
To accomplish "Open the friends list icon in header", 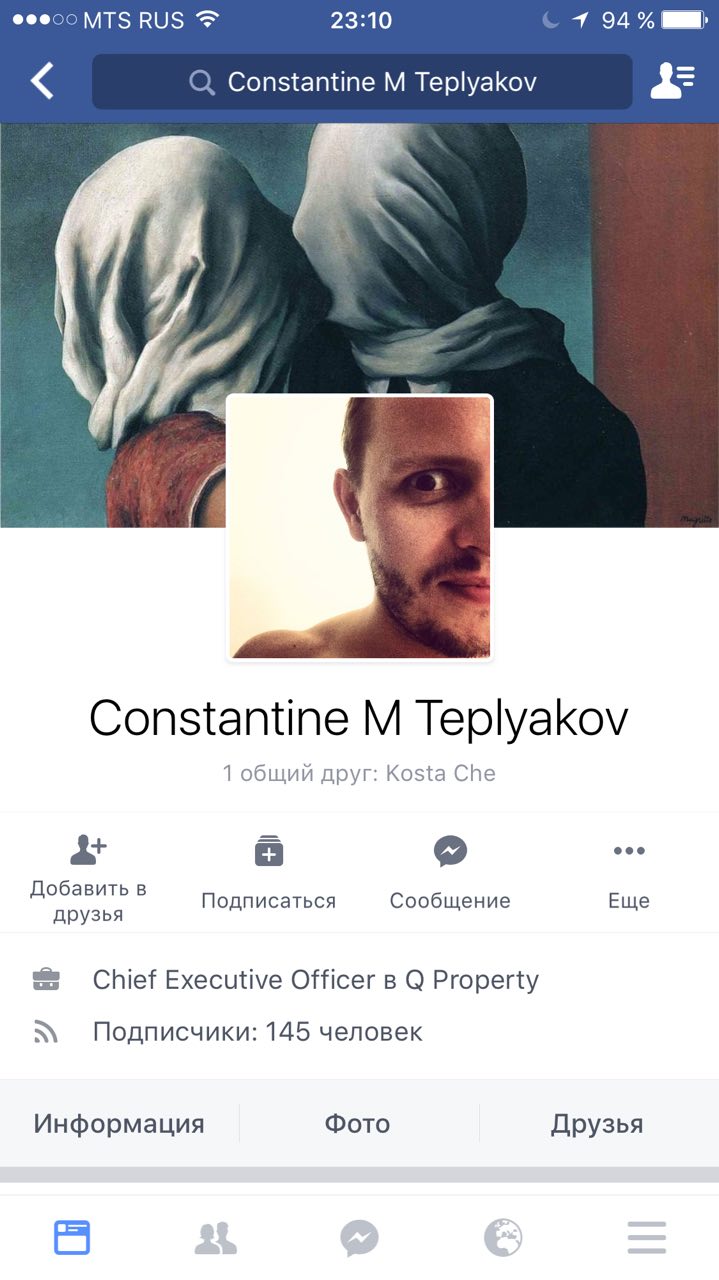I will [x=673, y=81].
